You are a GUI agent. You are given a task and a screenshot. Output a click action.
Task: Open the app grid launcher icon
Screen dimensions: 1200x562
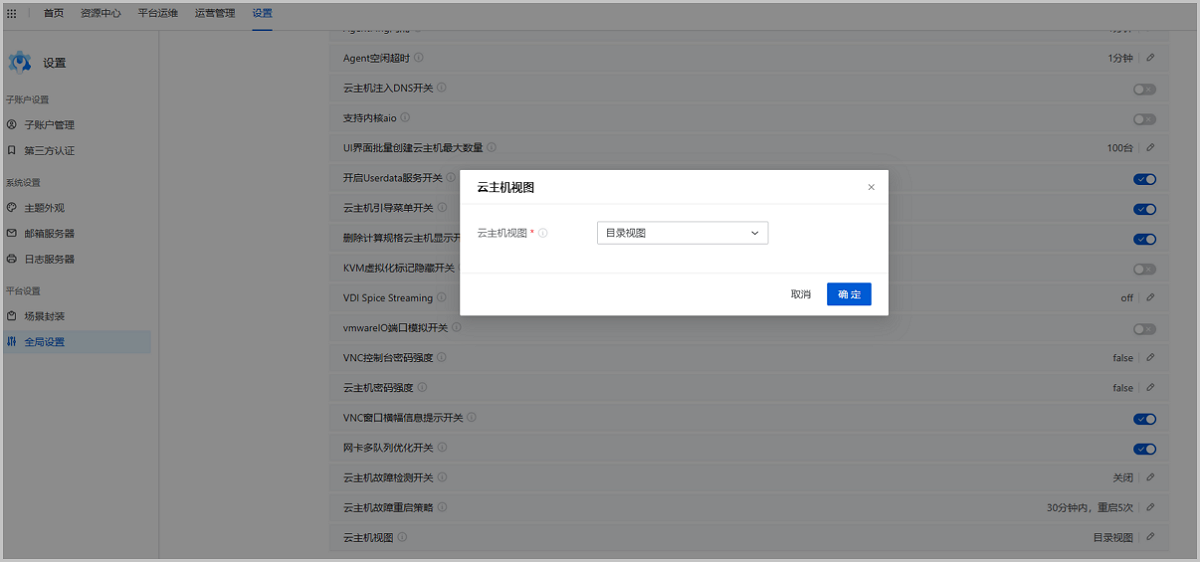pos(12,13)
